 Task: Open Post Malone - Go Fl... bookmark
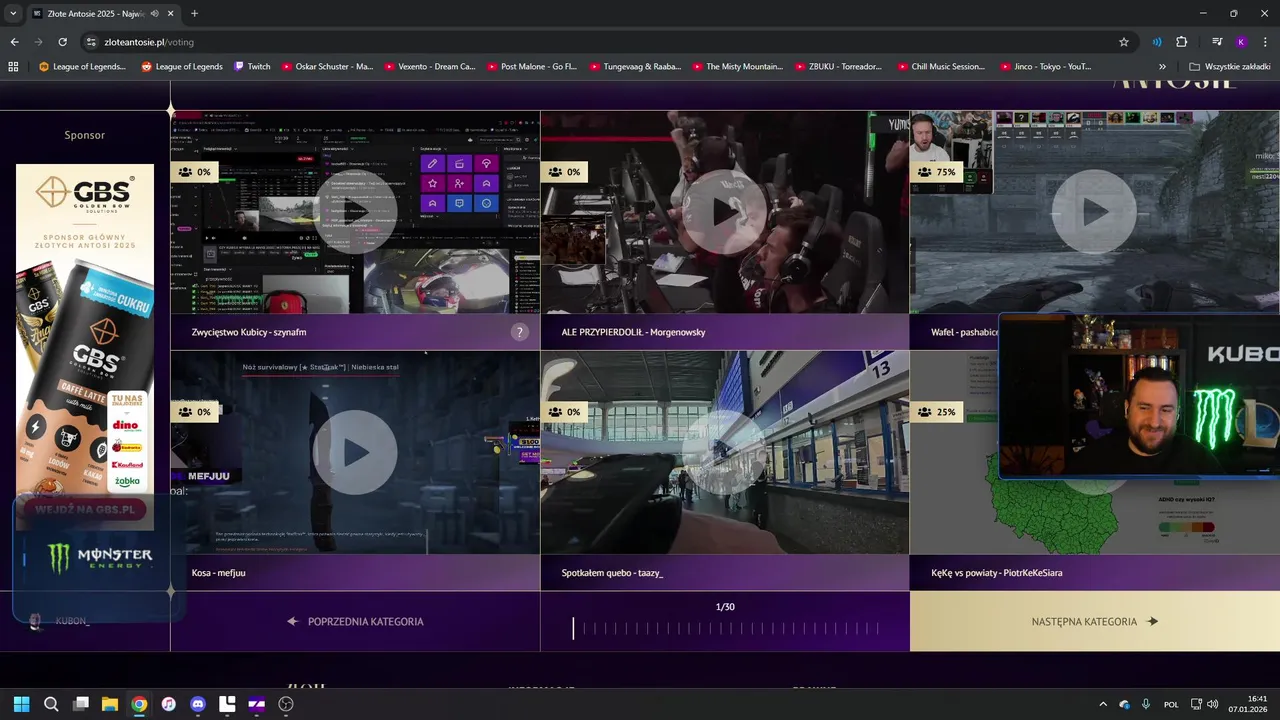532,67
